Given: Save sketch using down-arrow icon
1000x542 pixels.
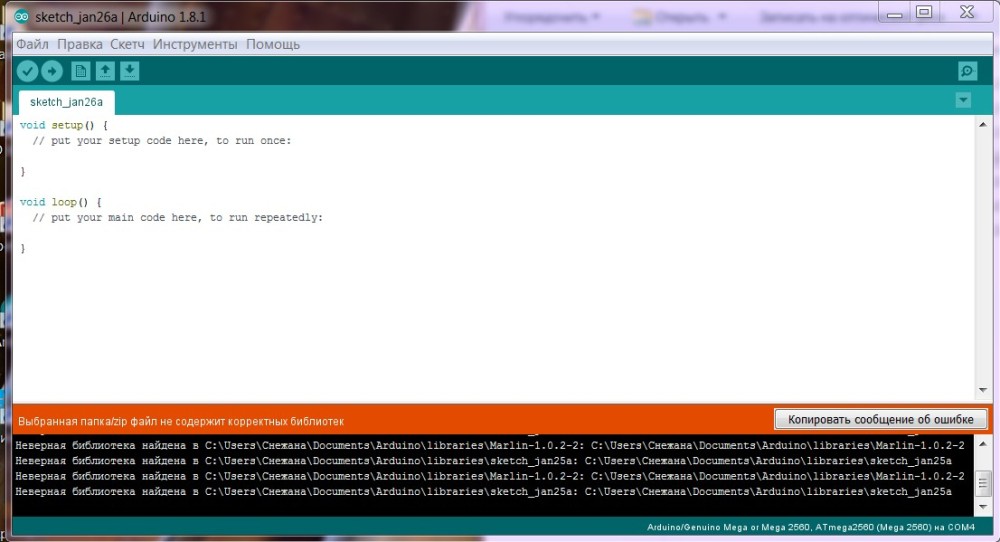Looking at the screenshot, I should (x=129, y=71).
